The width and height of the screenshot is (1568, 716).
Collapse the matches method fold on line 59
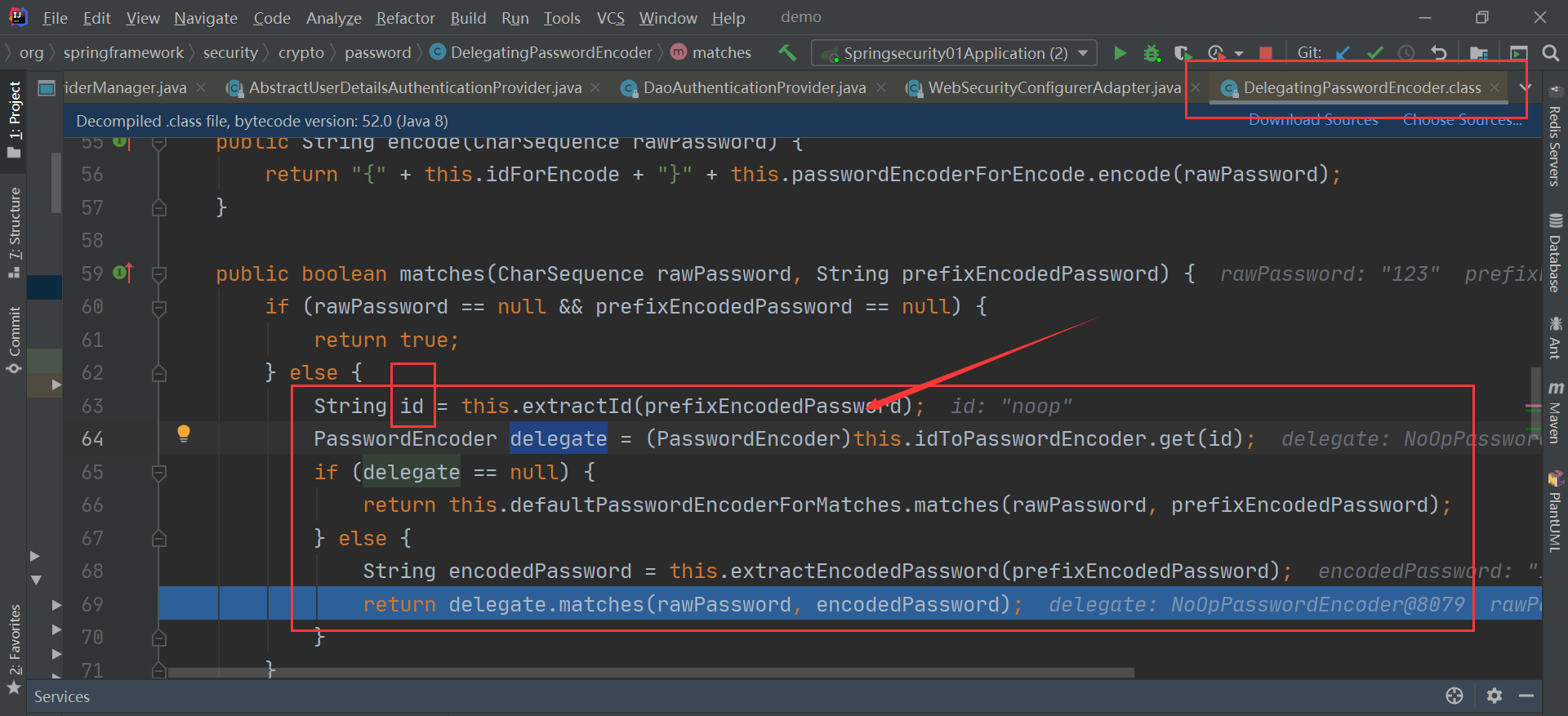[159, 274]
